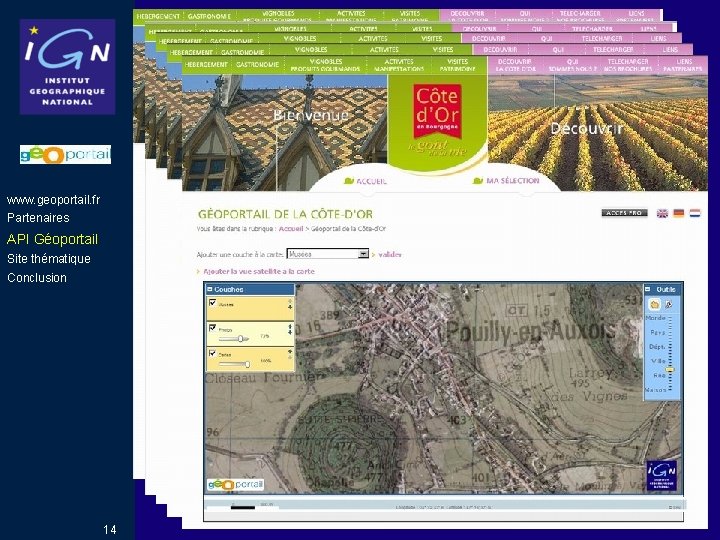Set zoom level to Monde
This screenshot has width=720, height=540.
pyautogui.click(x=655, y=318)
